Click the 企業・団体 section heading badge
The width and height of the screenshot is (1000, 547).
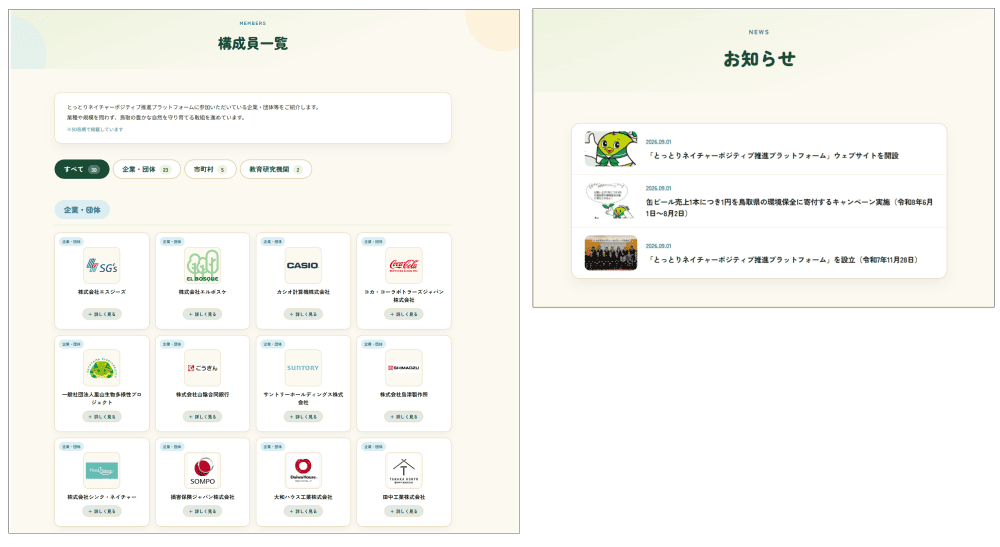(x=82, y=210)
